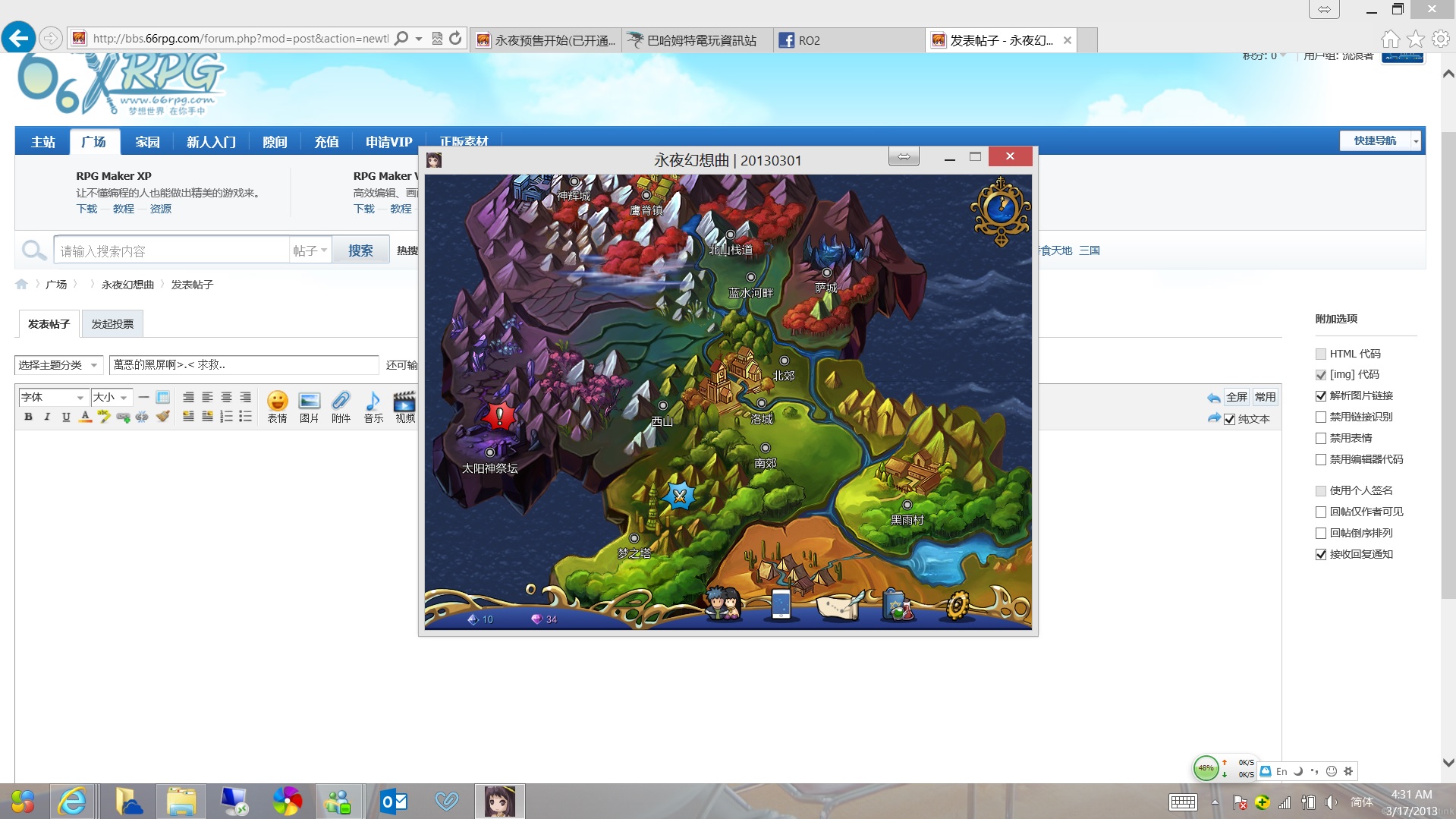1456x819 pixels.
Task: Open the 新人入门 navigation item
Action: pyautogui.click(x=211, y=142)
